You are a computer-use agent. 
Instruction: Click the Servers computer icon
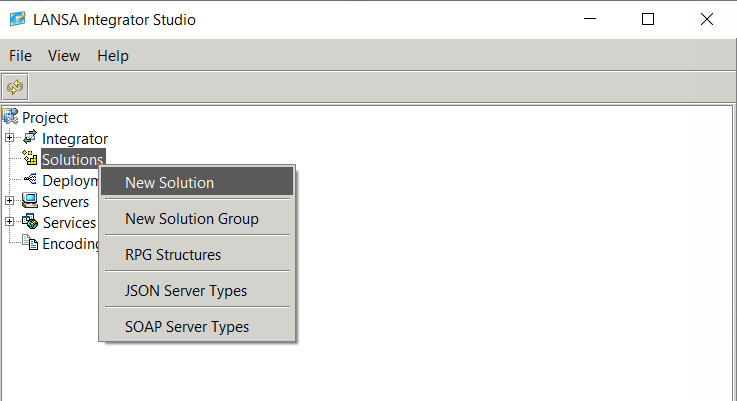[x=30, y=200]
